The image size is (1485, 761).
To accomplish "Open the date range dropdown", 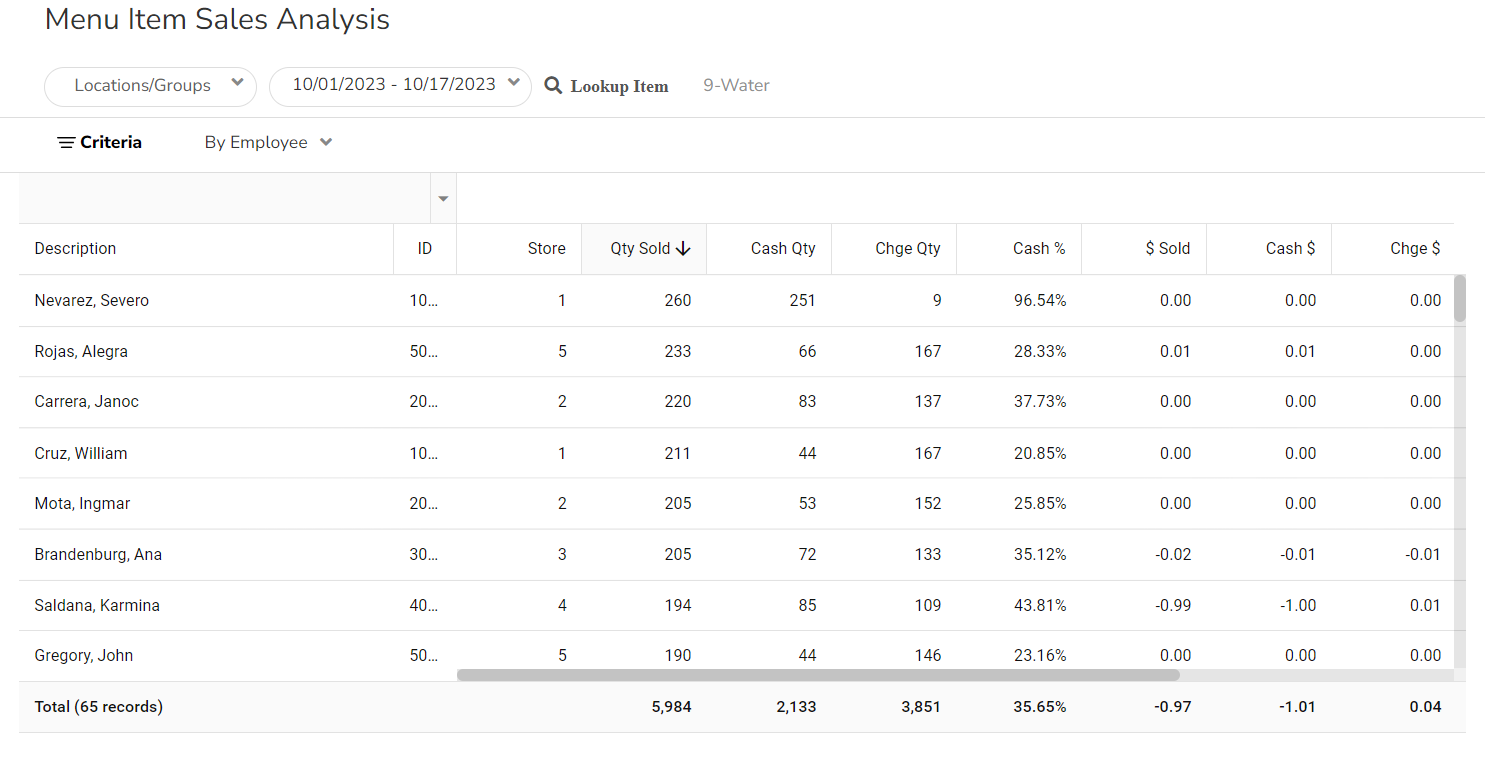I will click(x=400, y=85).
